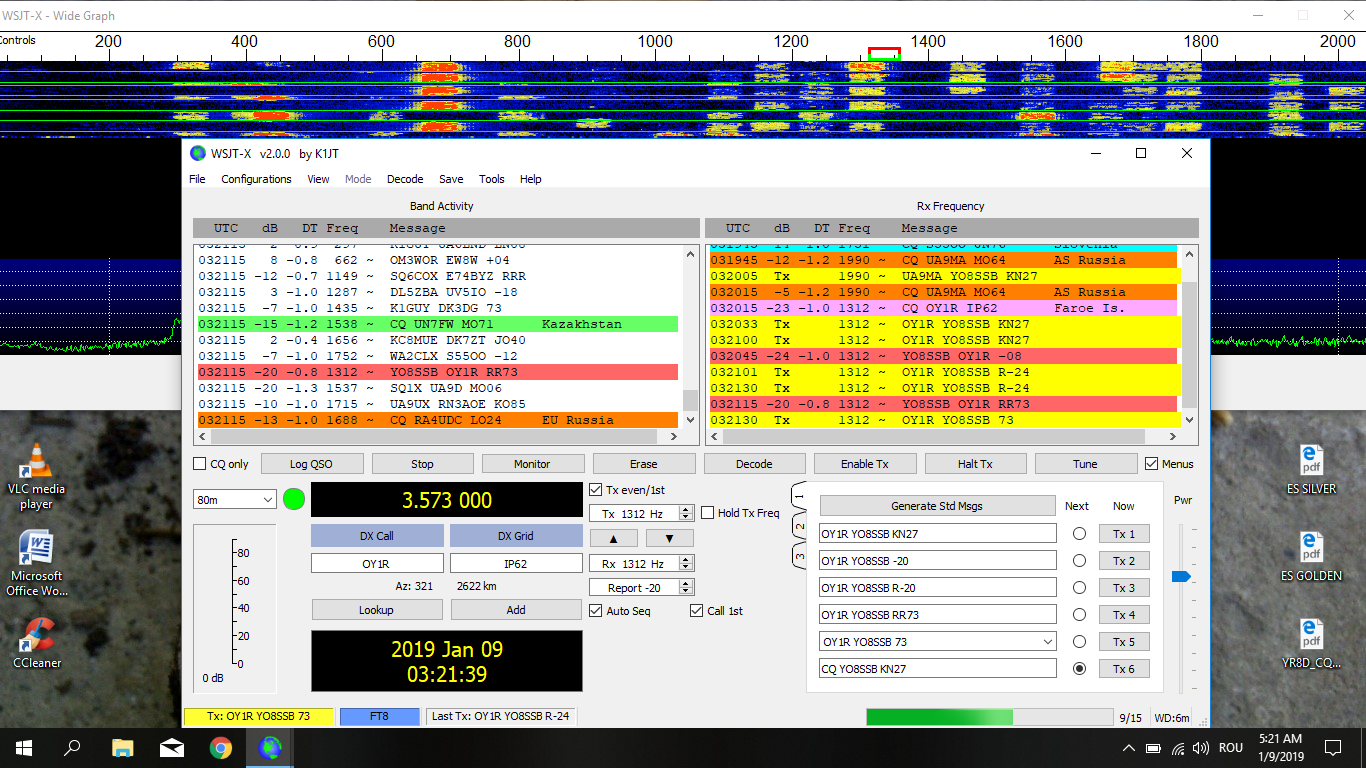Open the YR8D_CQ pdf desktop file
Image resolution: width=1366 pixels, height=768 pixels.
pyautogui.click(x=1311, y=643)
